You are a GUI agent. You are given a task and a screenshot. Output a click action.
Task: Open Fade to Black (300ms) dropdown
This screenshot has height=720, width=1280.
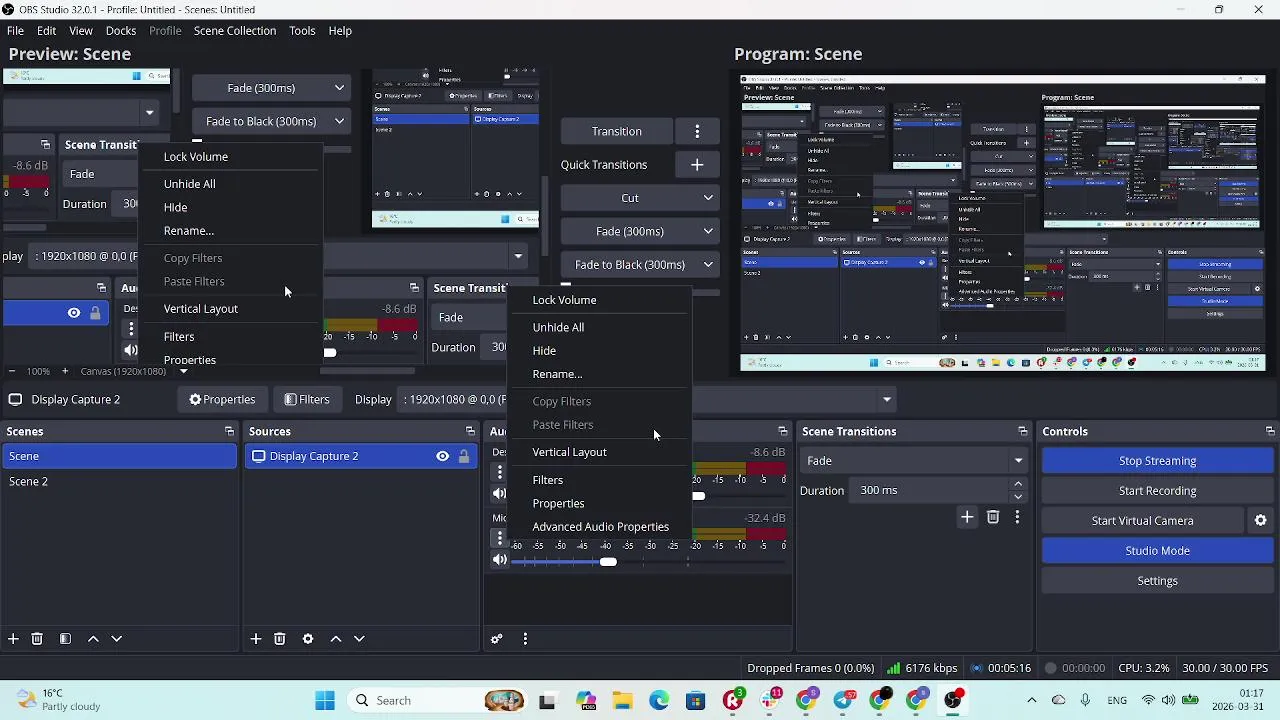(x=639, y=265)
